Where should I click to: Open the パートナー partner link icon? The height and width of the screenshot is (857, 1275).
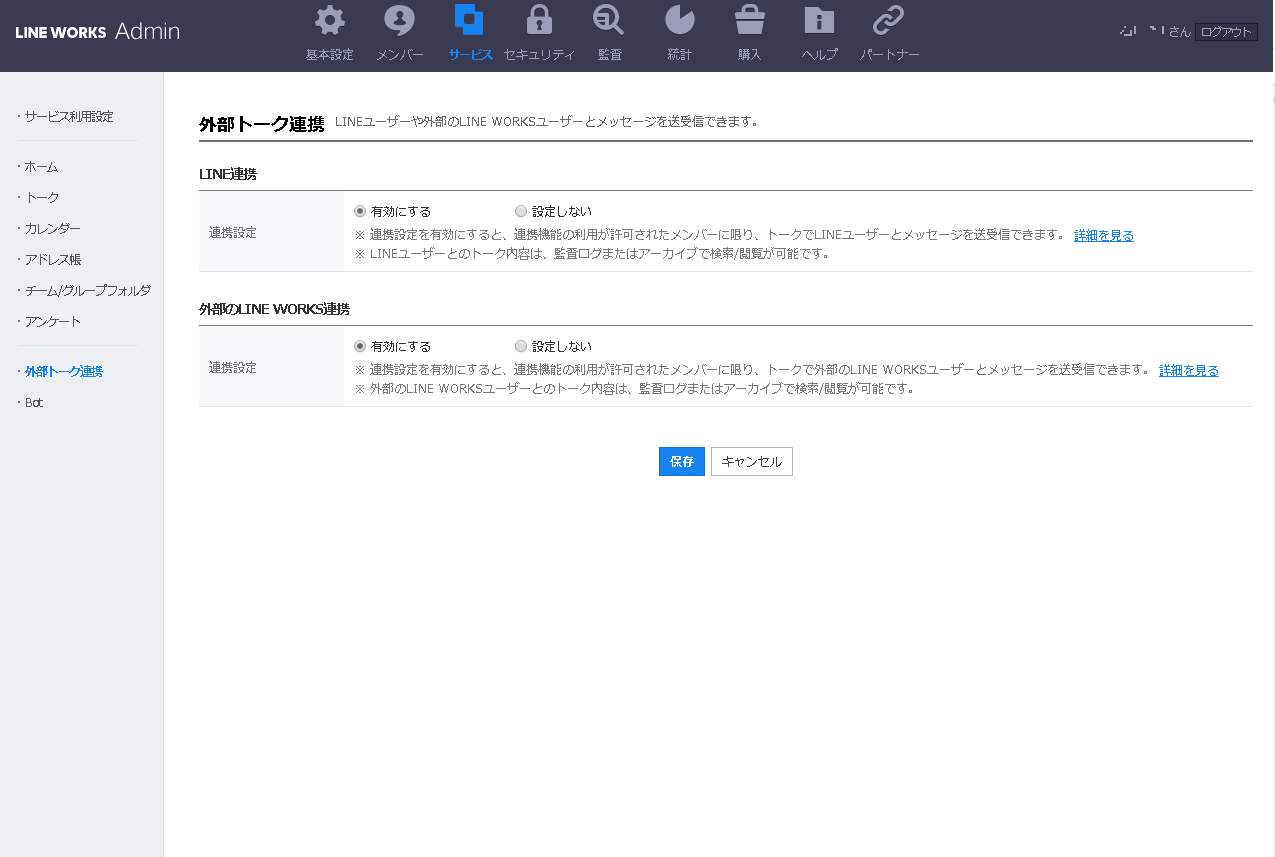coord(888,21)
